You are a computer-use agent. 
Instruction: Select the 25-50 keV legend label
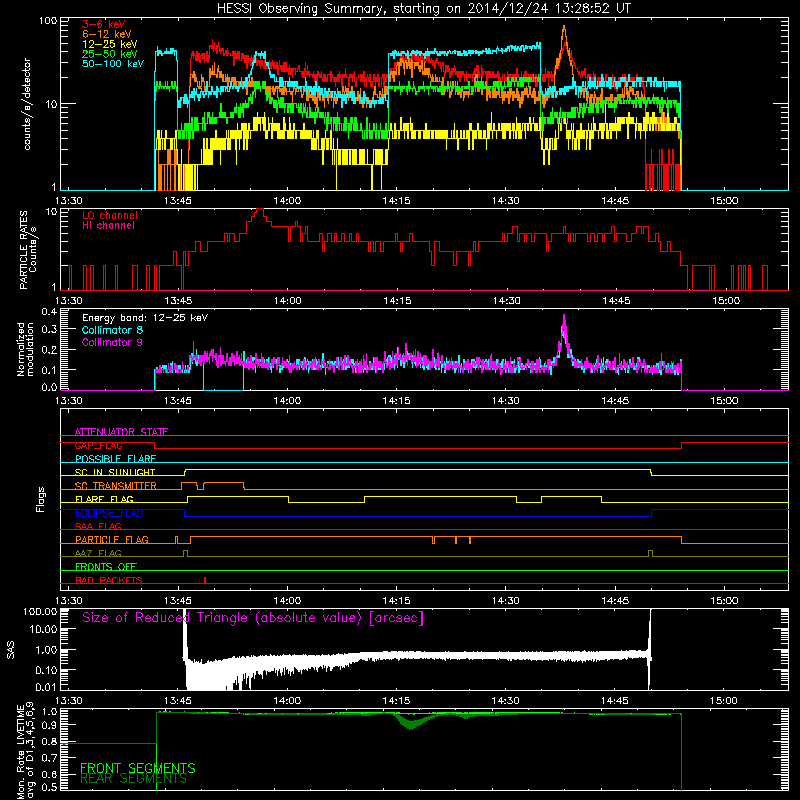coord(110,54)
